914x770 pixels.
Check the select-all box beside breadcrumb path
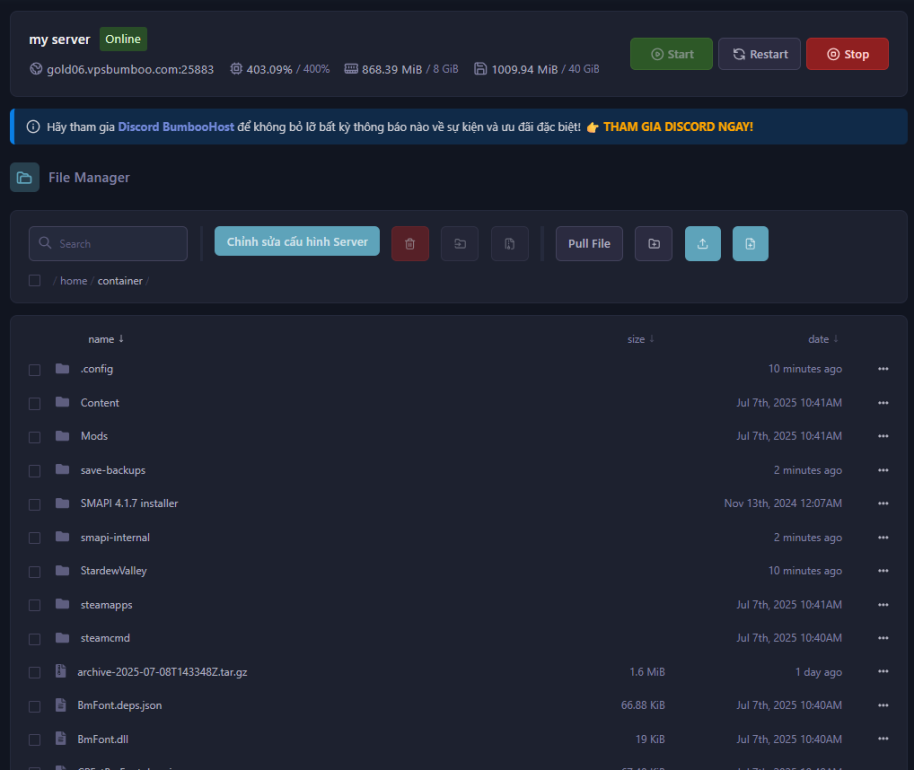[34, 281]
